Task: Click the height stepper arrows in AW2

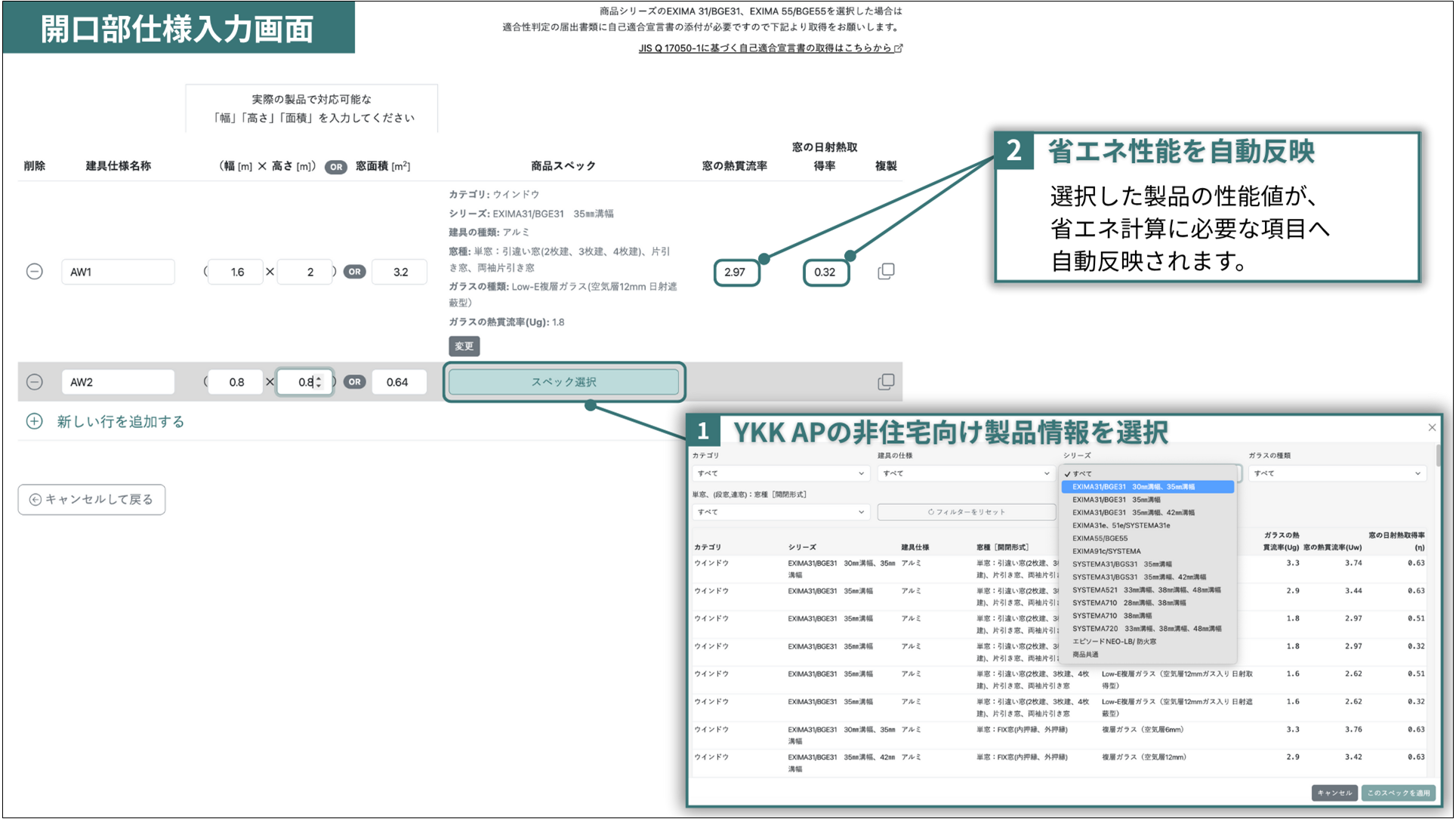Action: click(x=319, y=382)
